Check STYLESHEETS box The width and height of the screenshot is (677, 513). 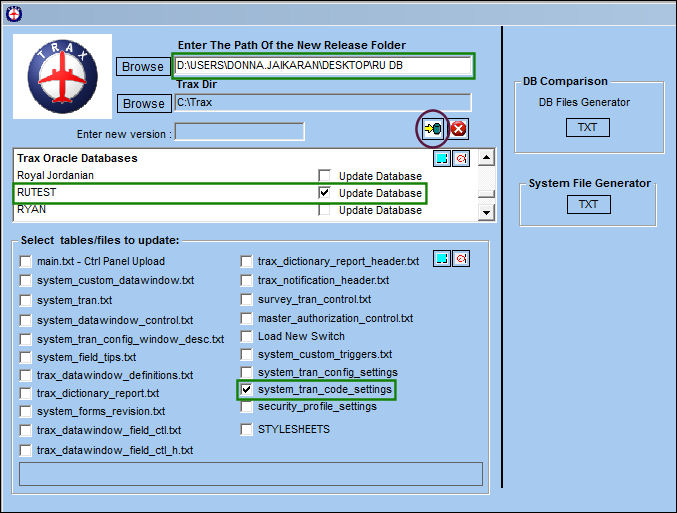tap(247, 429)
